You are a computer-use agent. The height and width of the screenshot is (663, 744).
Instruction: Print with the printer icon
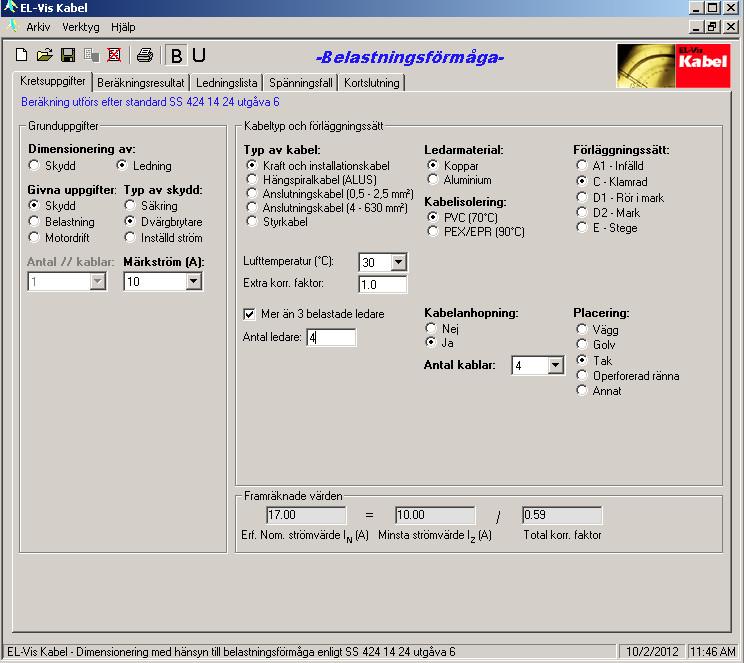click(x=145, y=55)
